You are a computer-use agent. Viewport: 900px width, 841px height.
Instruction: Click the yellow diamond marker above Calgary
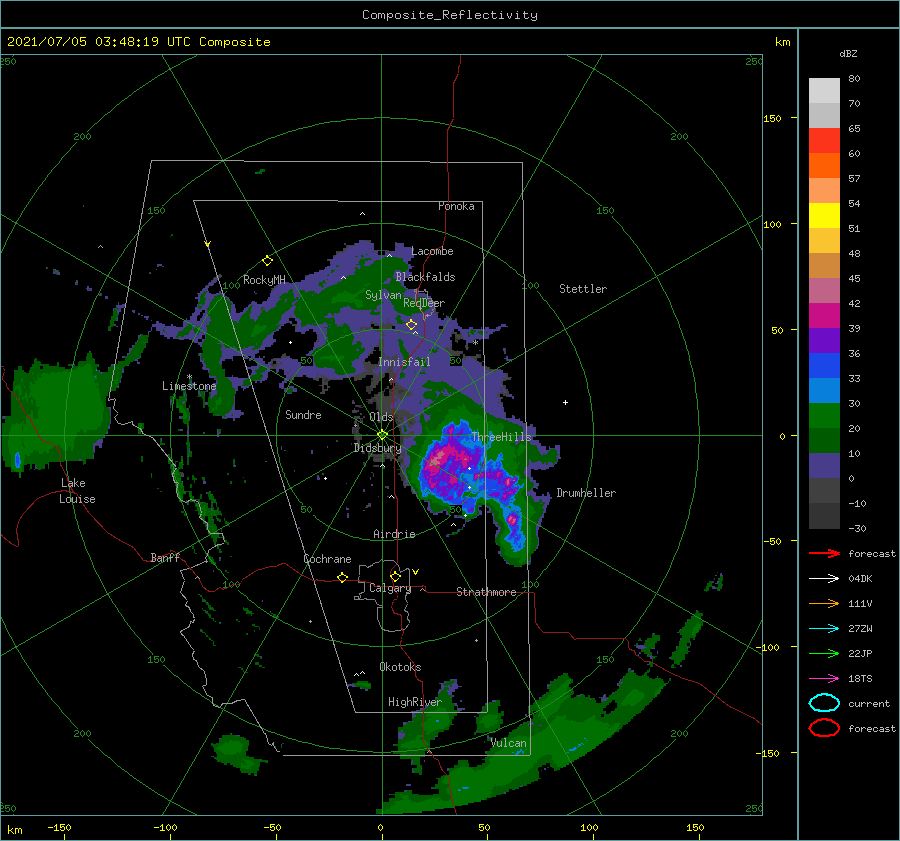395,576
